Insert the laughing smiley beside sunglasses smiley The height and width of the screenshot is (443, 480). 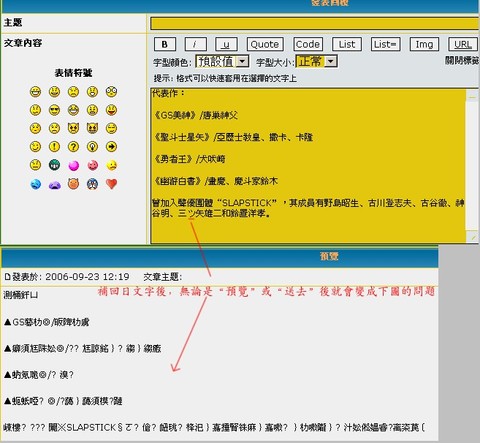73,110
